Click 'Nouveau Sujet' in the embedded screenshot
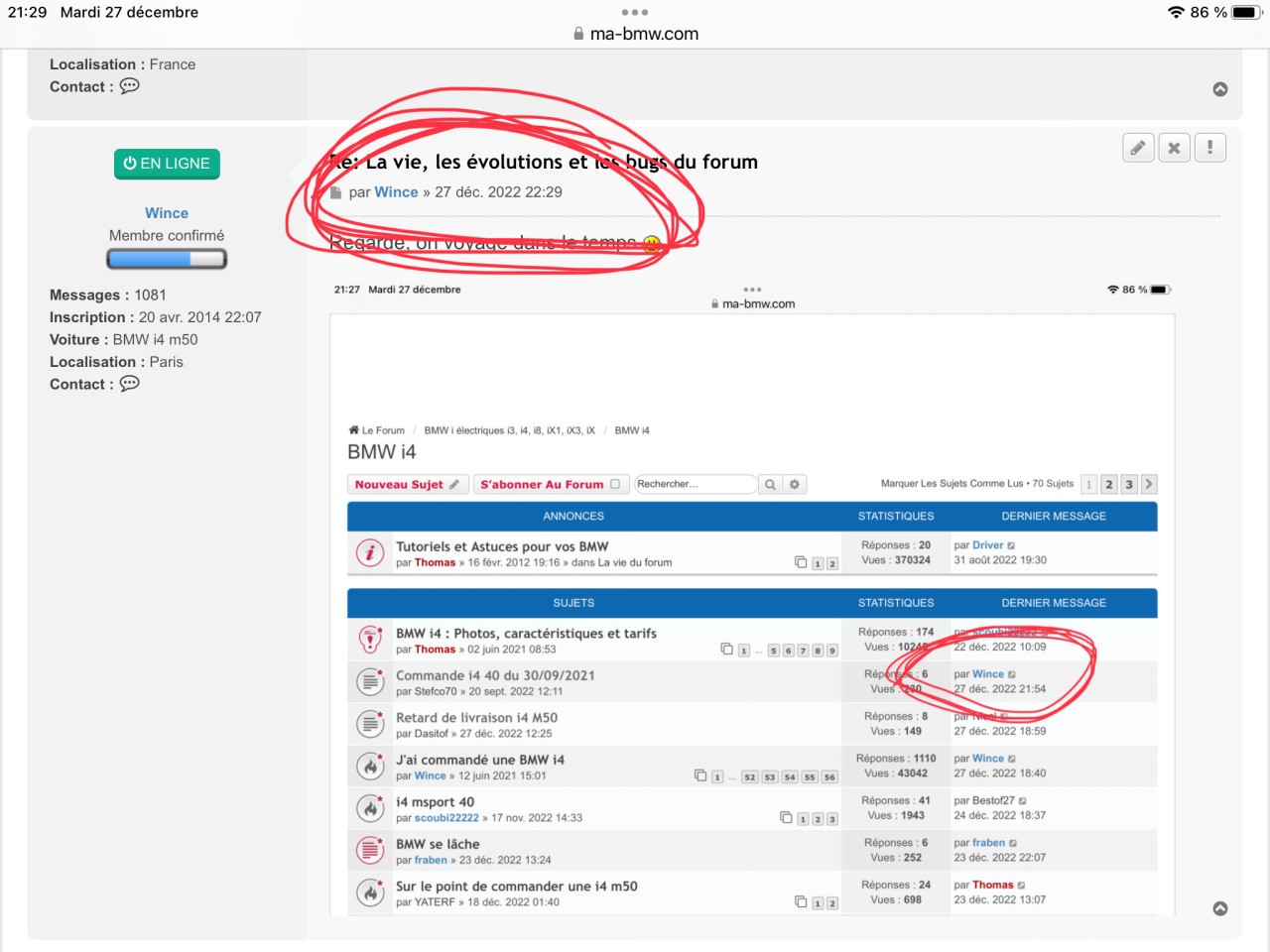 (407, 485)
